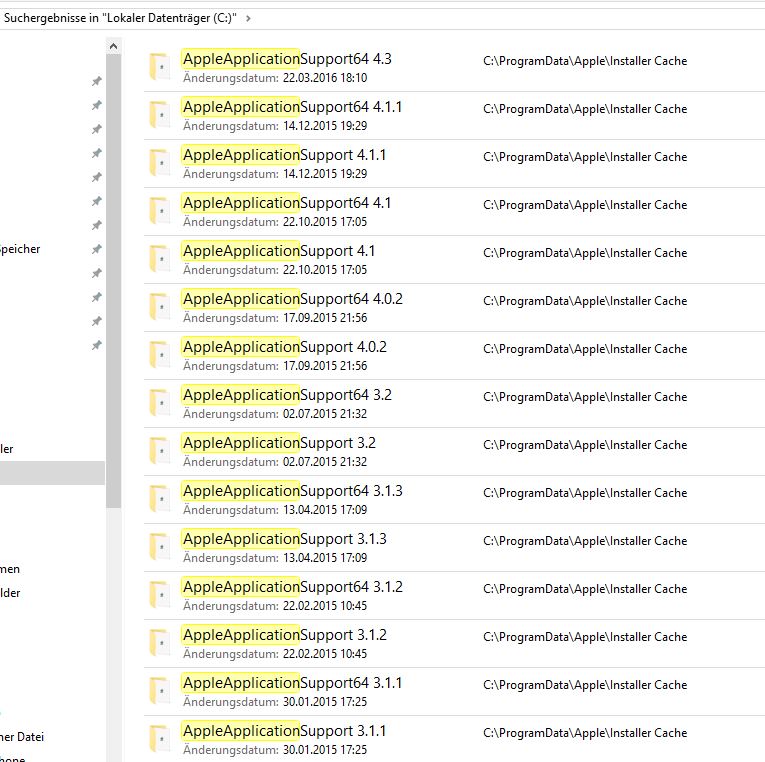Select the AppleApplicationSupport64 4.1 folder name

coord(287,203)
